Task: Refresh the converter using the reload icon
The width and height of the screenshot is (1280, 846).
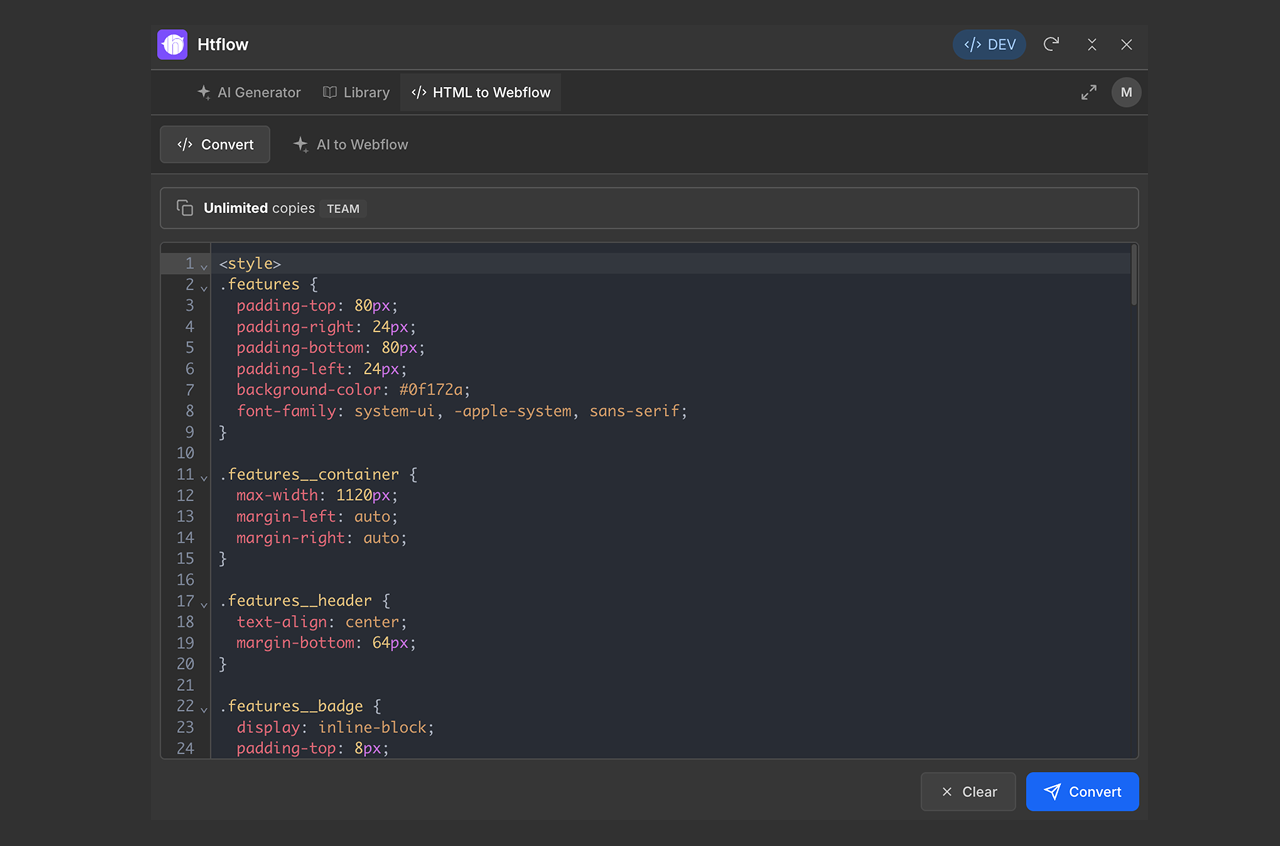Action: point(1050,44)
